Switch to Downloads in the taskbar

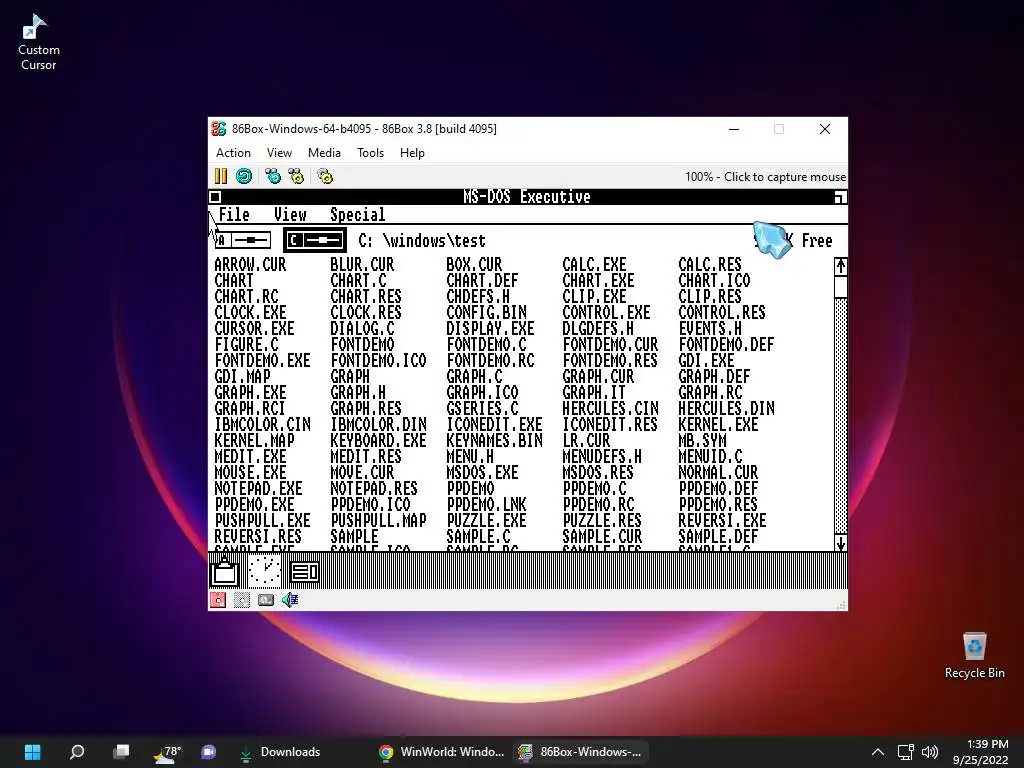280,752
